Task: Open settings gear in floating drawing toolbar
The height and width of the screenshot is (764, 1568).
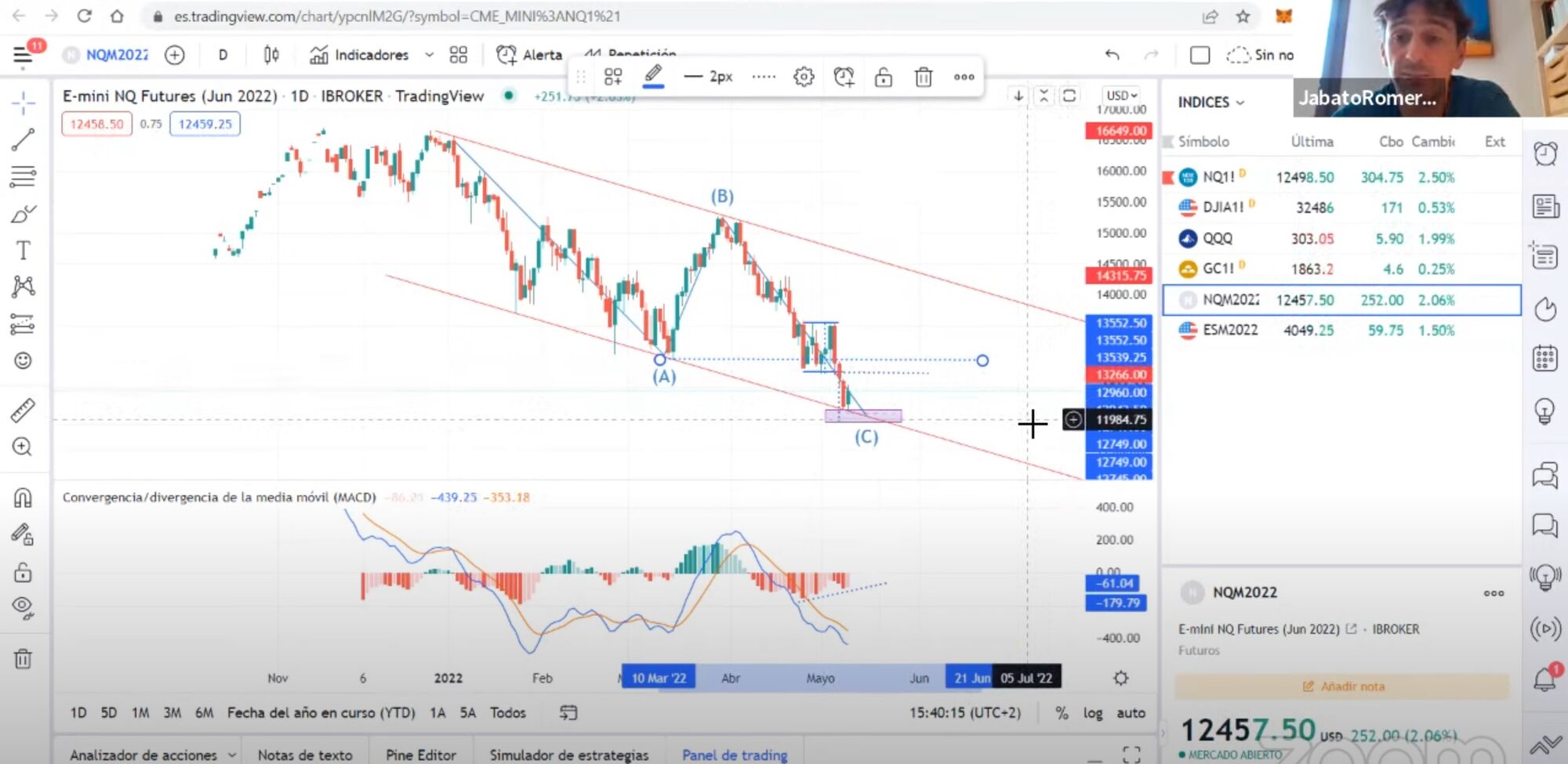Action: (x=804, y=77)
